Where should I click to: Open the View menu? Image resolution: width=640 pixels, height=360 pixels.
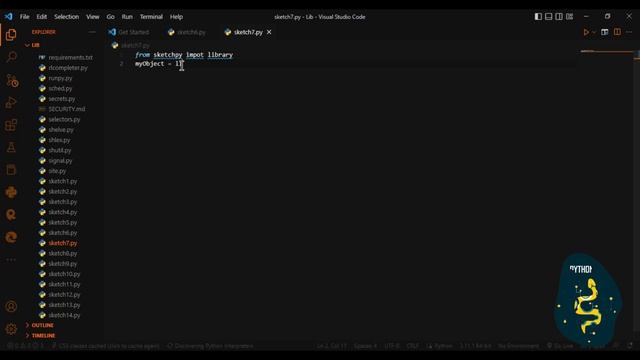[x=93, y=17]
